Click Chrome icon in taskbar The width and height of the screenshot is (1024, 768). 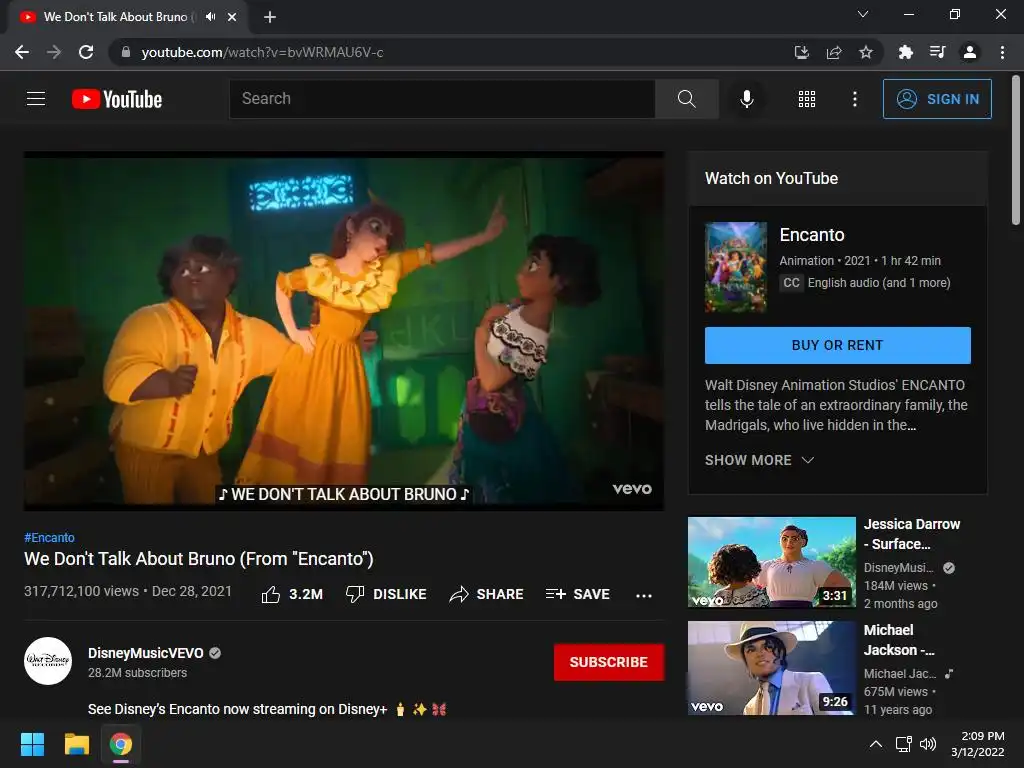pyautogui.click(x=121, y=744)
